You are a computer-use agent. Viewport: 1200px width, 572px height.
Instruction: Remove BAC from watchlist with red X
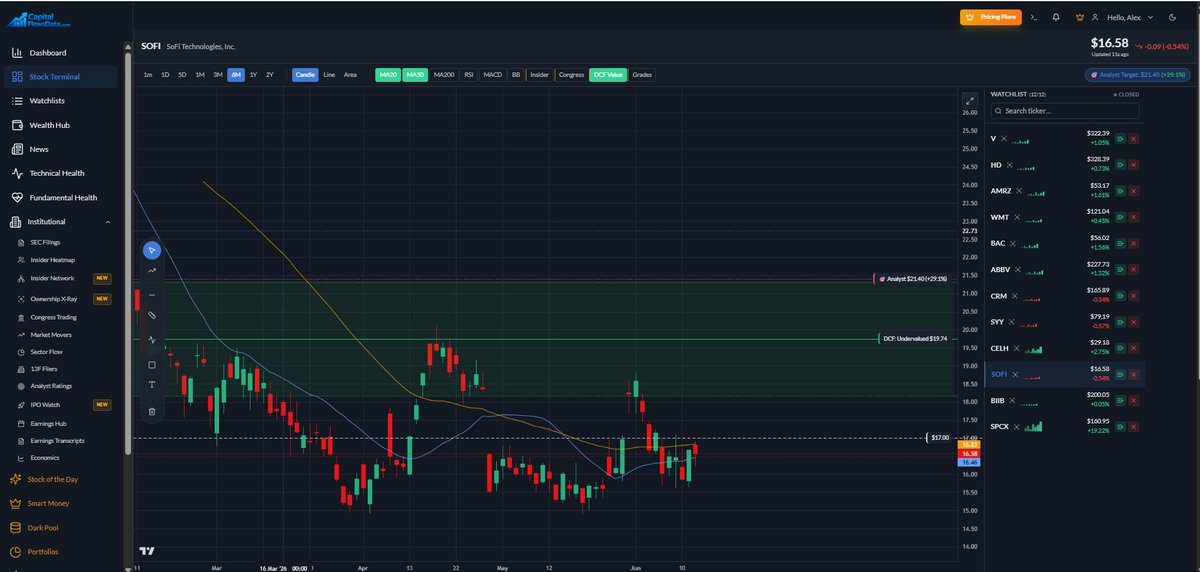point(1134,243)
